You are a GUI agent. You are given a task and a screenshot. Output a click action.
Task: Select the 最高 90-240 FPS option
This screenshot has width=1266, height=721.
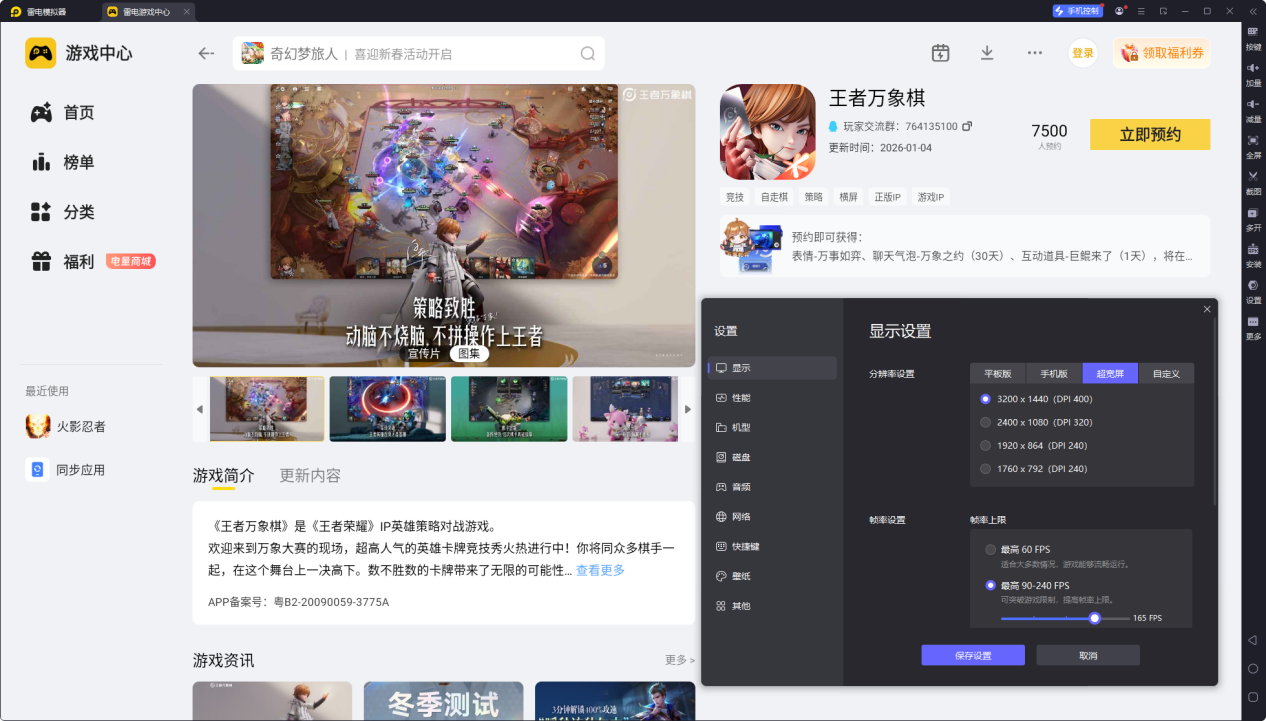click(1027, 585)
